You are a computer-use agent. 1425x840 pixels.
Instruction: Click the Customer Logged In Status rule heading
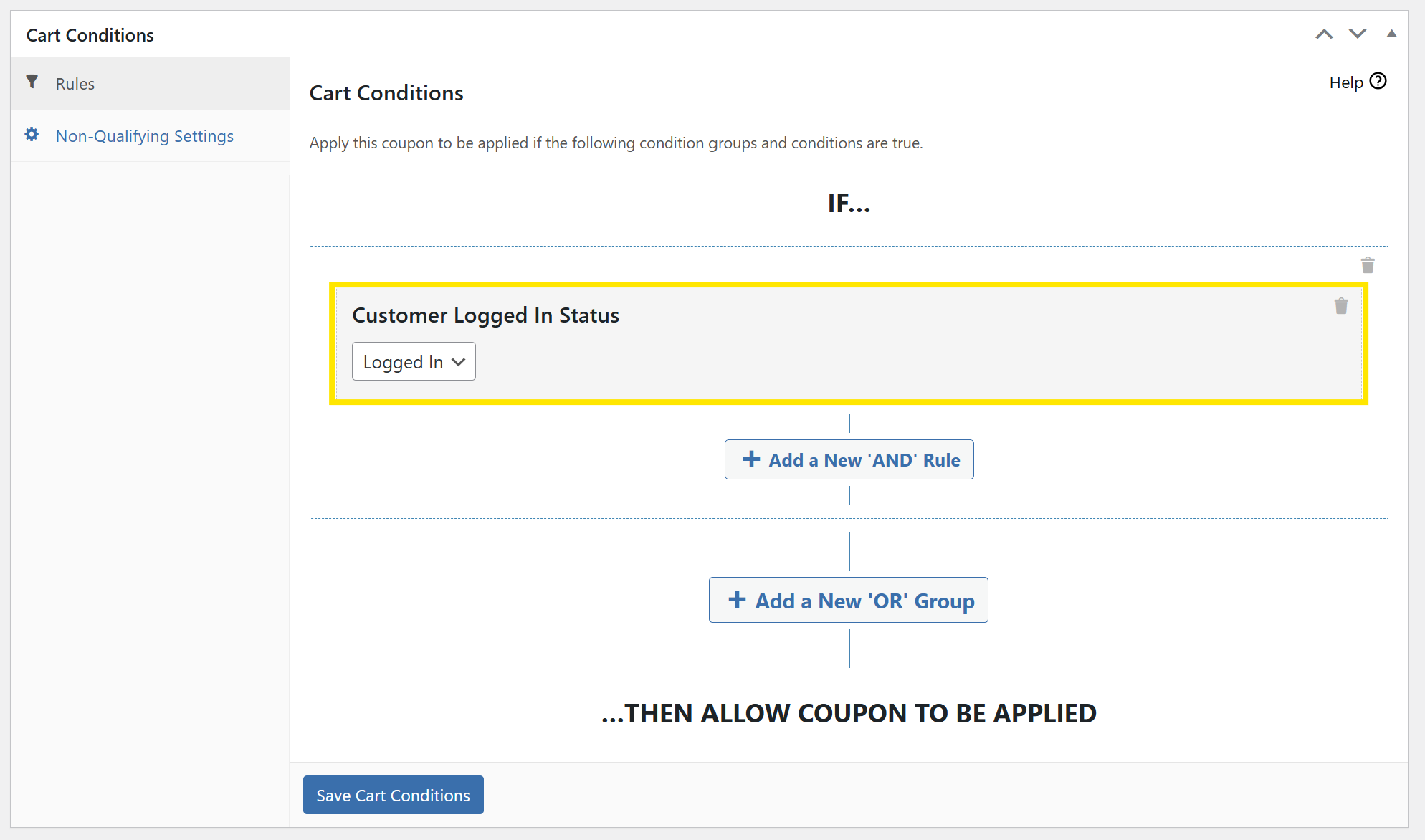[x=485, y=315]
